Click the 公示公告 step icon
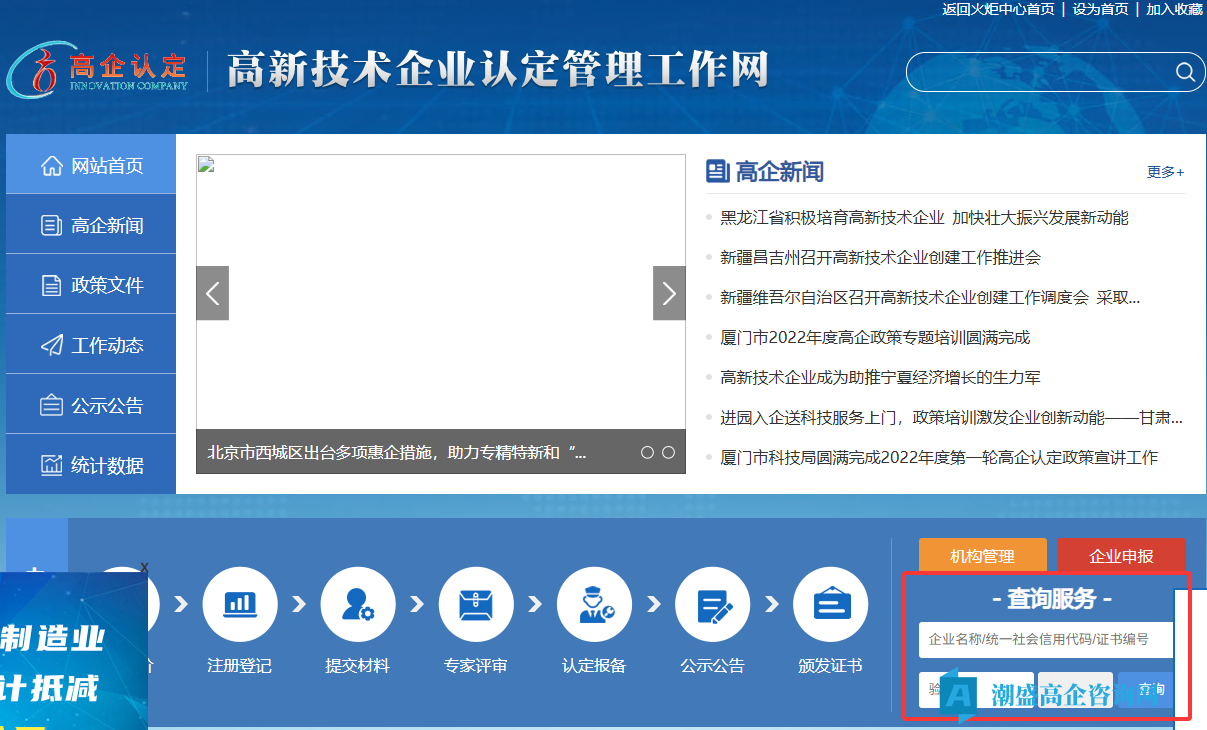This screenshot has height=730, width=1207. pos(712,604)
